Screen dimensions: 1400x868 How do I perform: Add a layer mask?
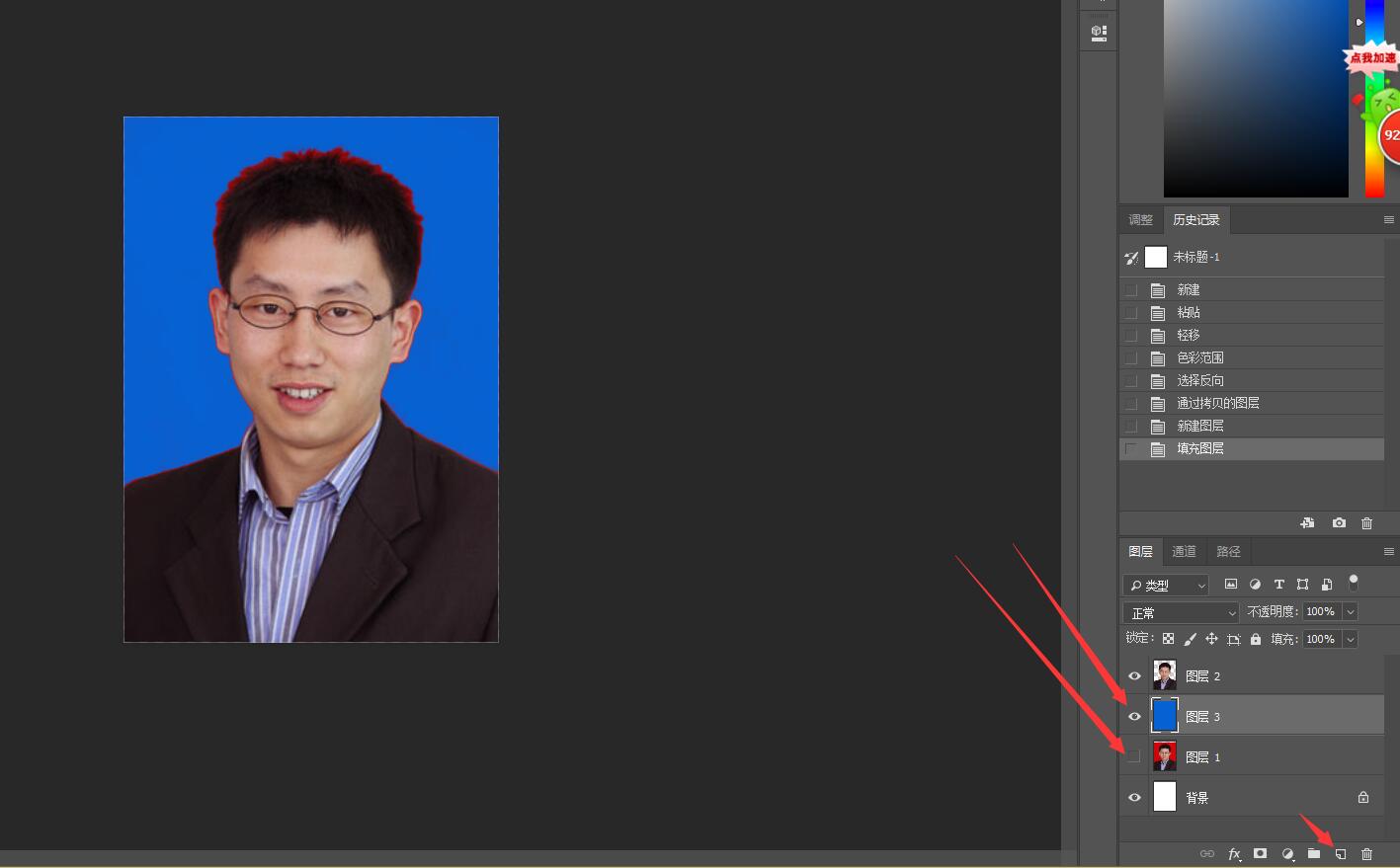(1260, 853)
